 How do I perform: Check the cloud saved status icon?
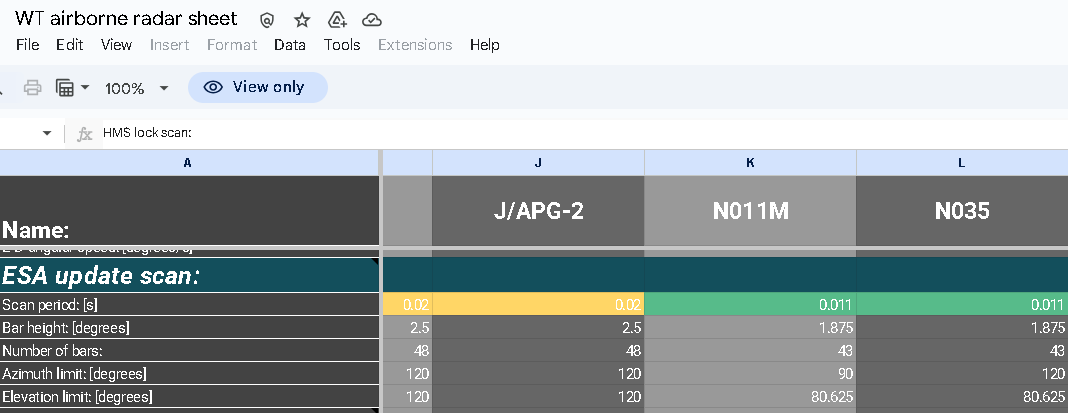(372, 20)
